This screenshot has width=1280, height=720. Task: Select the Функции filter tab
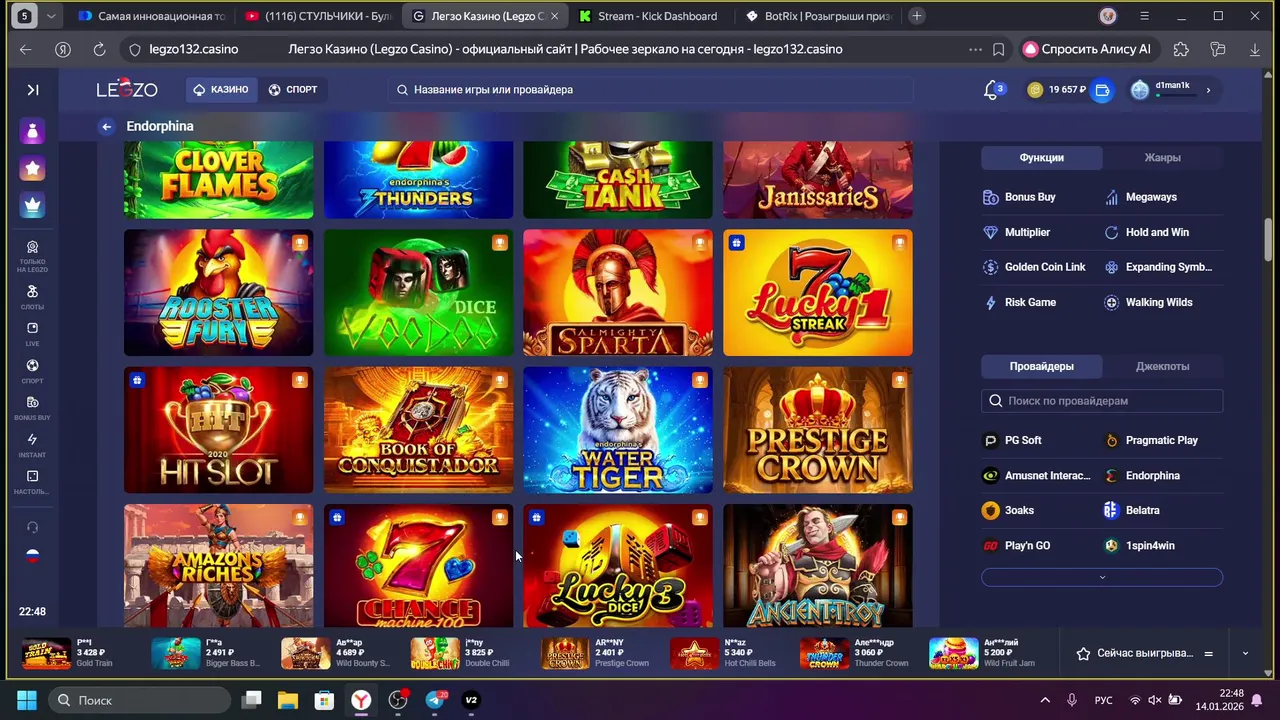tap(1041, 157)
